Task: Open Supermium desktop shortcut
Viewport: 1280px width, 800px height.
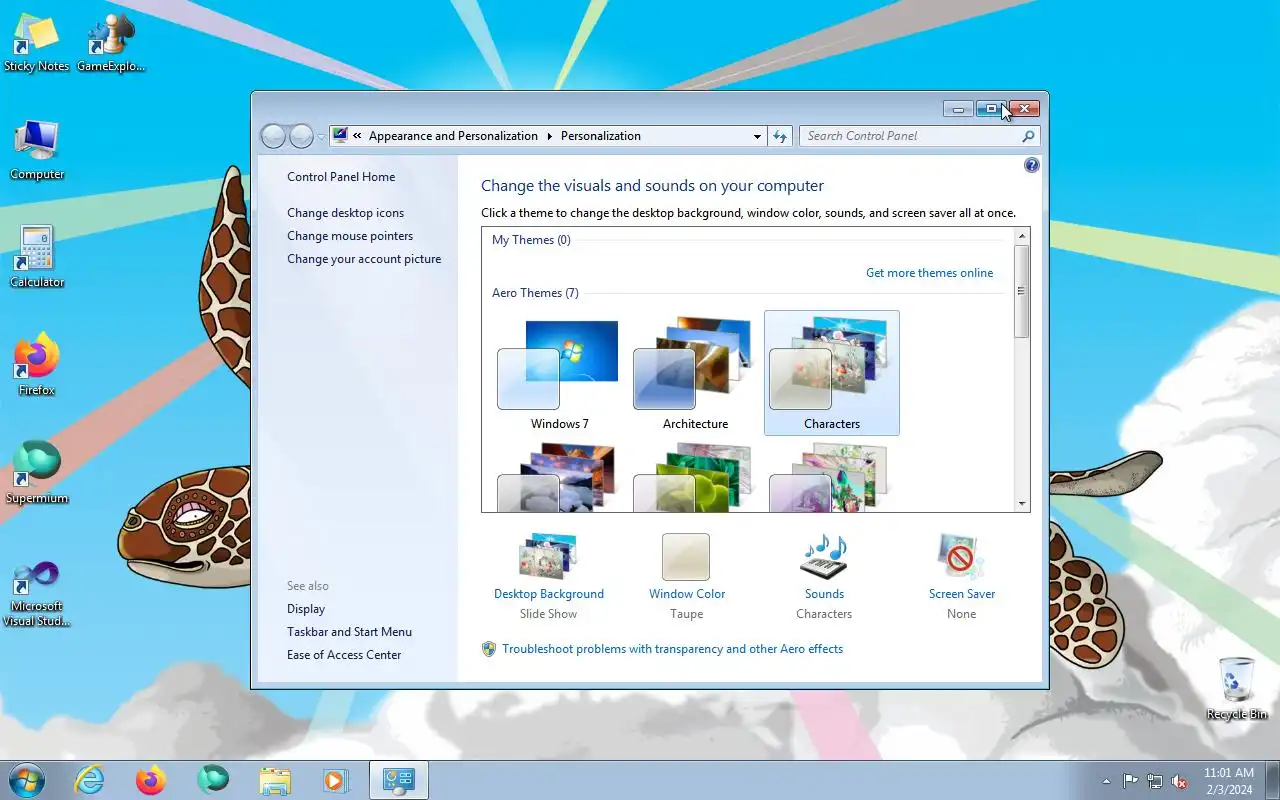Action: click(x=37, y=474)
